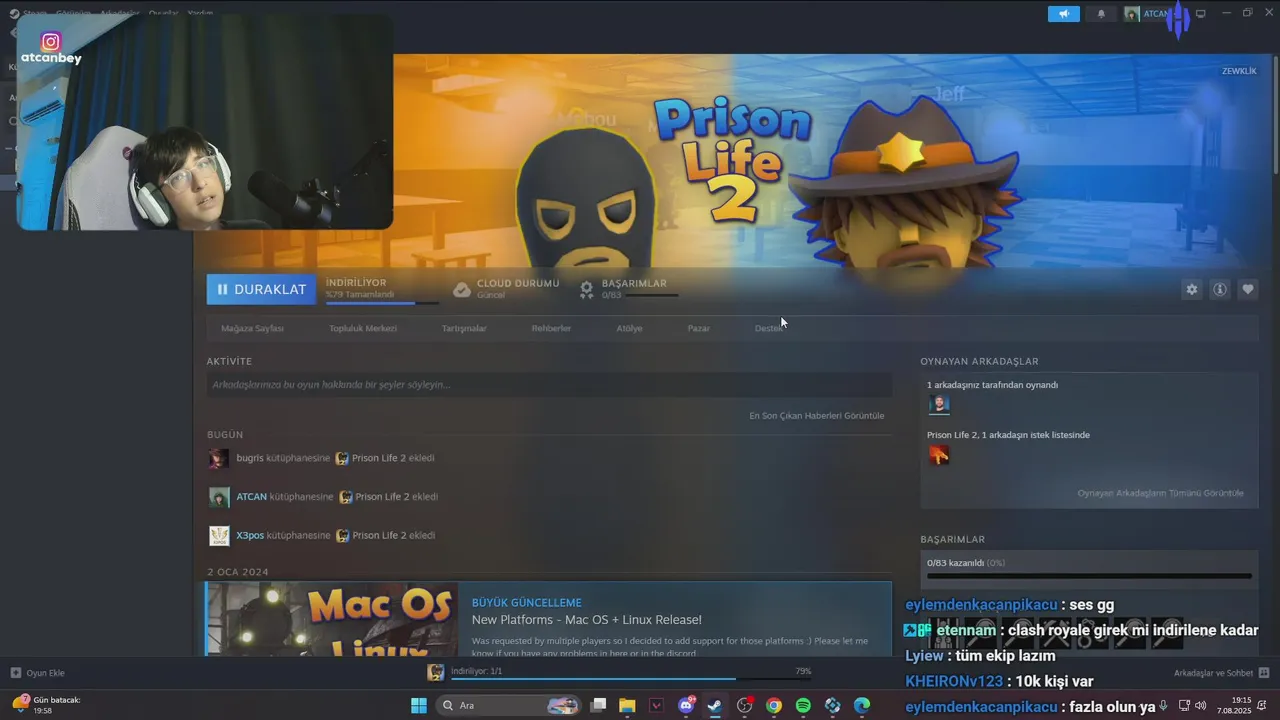The width and height of the screenshot is (1280, 720).
Task: Click the taskbar Ara search box
Action: tap(510, 705)
